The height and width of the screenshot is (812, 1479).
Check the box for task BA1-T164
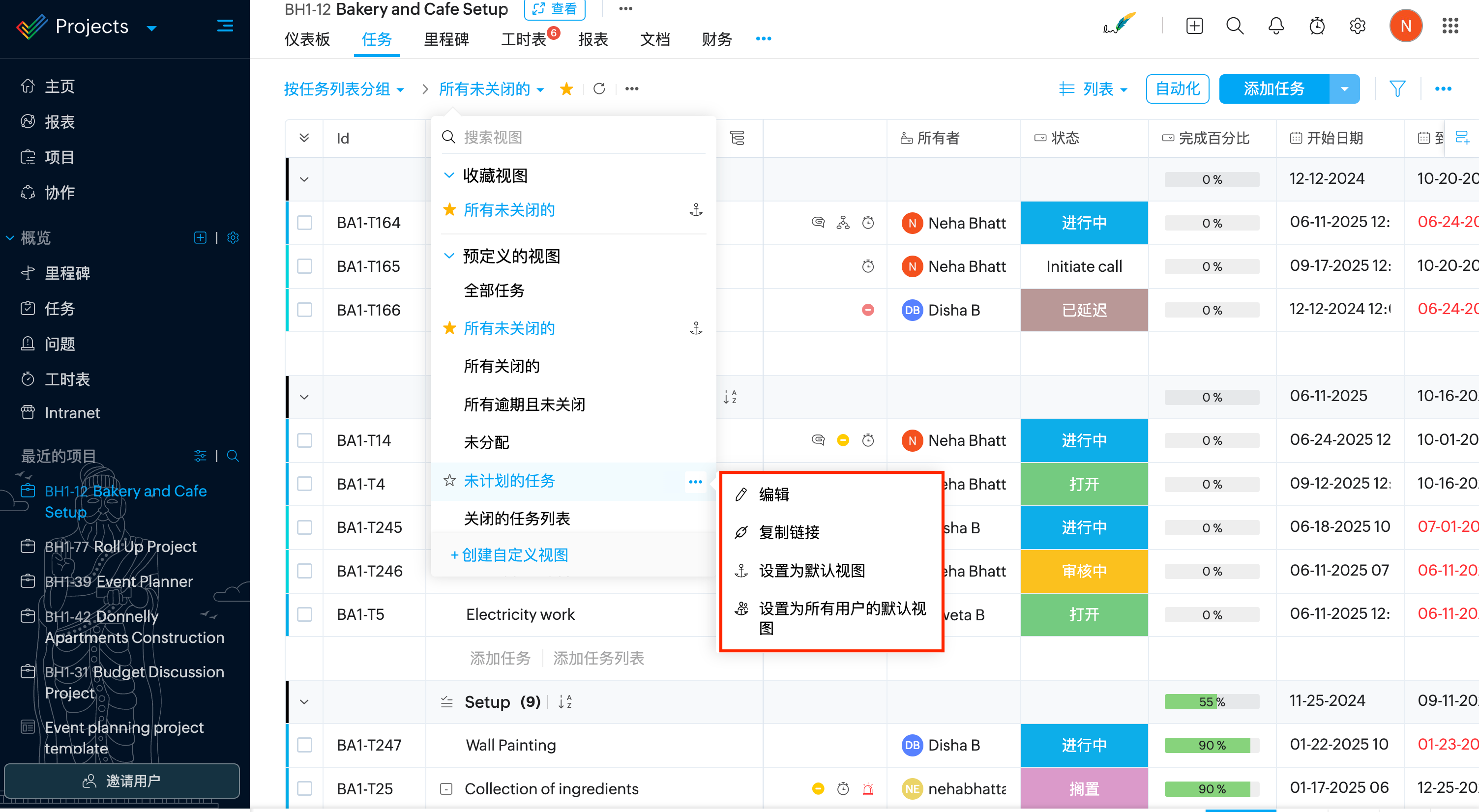(x=304, y=223)
